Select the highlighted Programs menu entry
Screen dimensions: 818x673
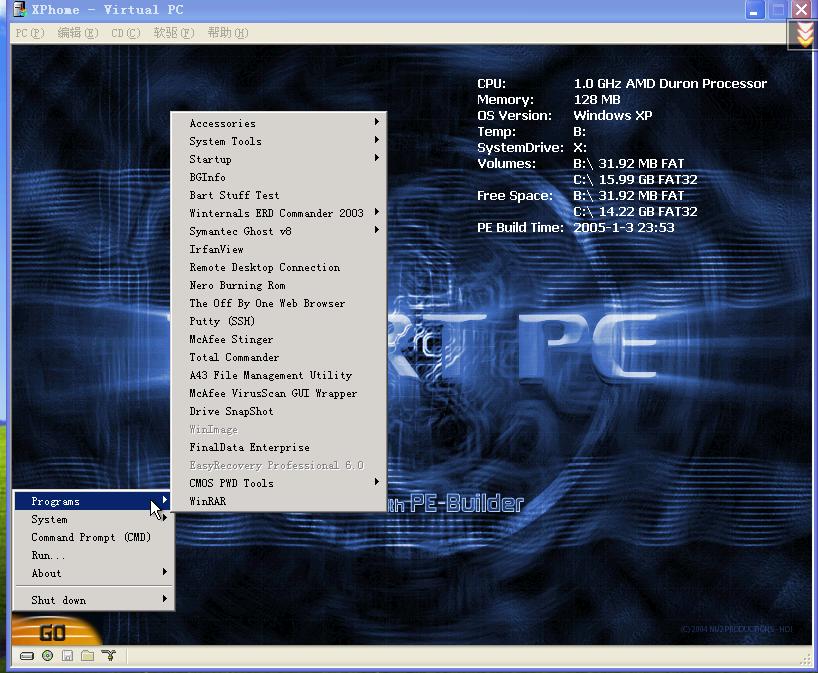click(93, 501)
